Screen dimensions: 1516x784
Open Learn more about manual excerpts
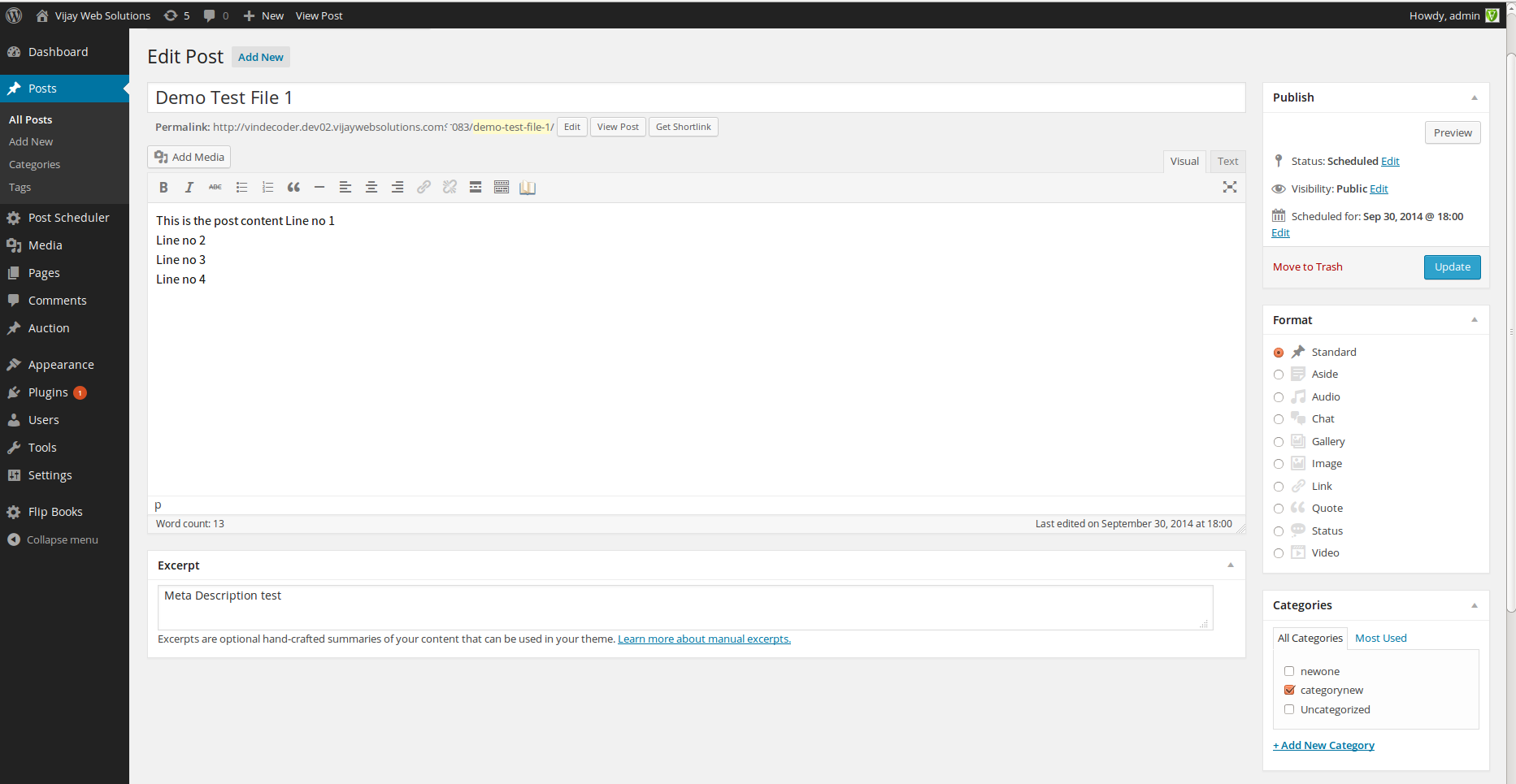[704, 639]
